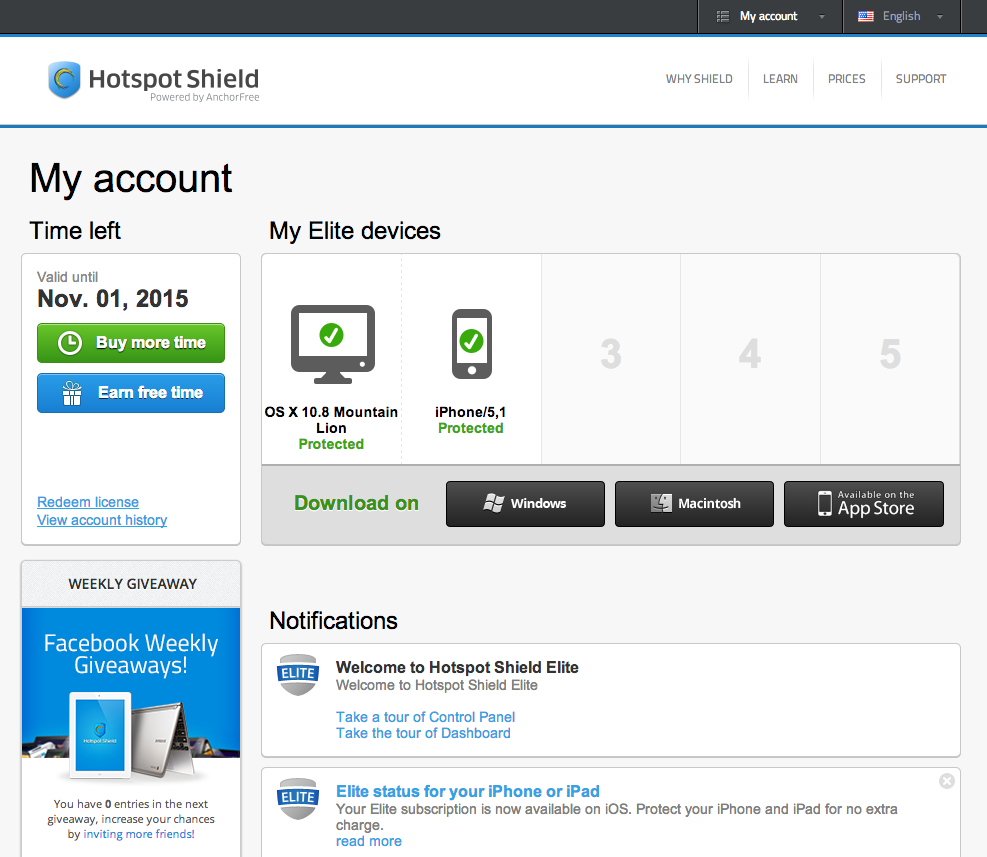Open the WHY SHIELD menu item
The height and width of the screenshot is (857, 987).
tap(699, 79)
